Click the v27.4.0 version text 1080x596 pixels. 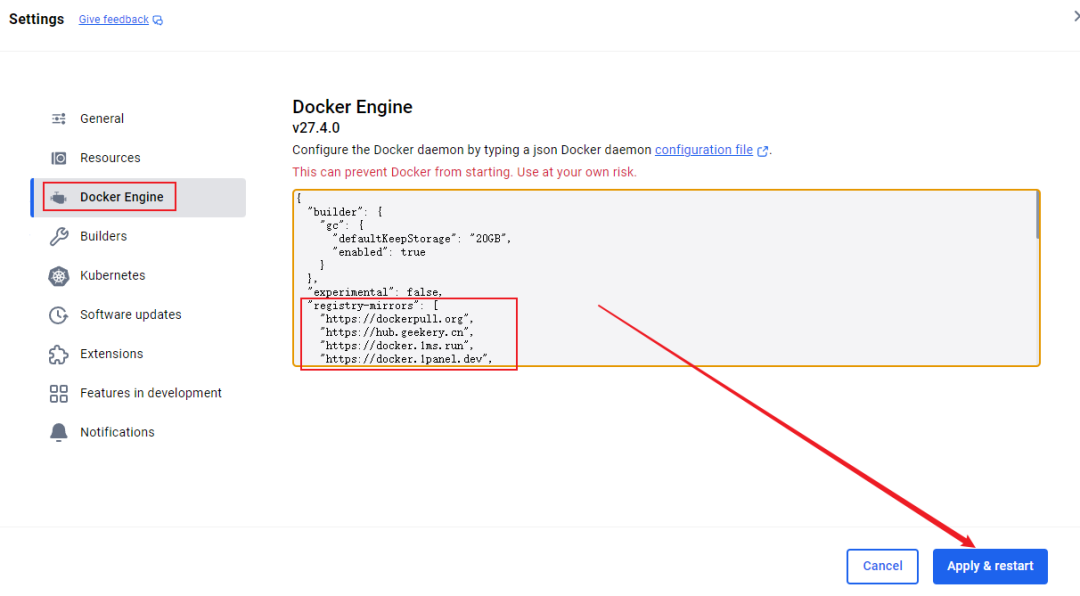point(316,128)
